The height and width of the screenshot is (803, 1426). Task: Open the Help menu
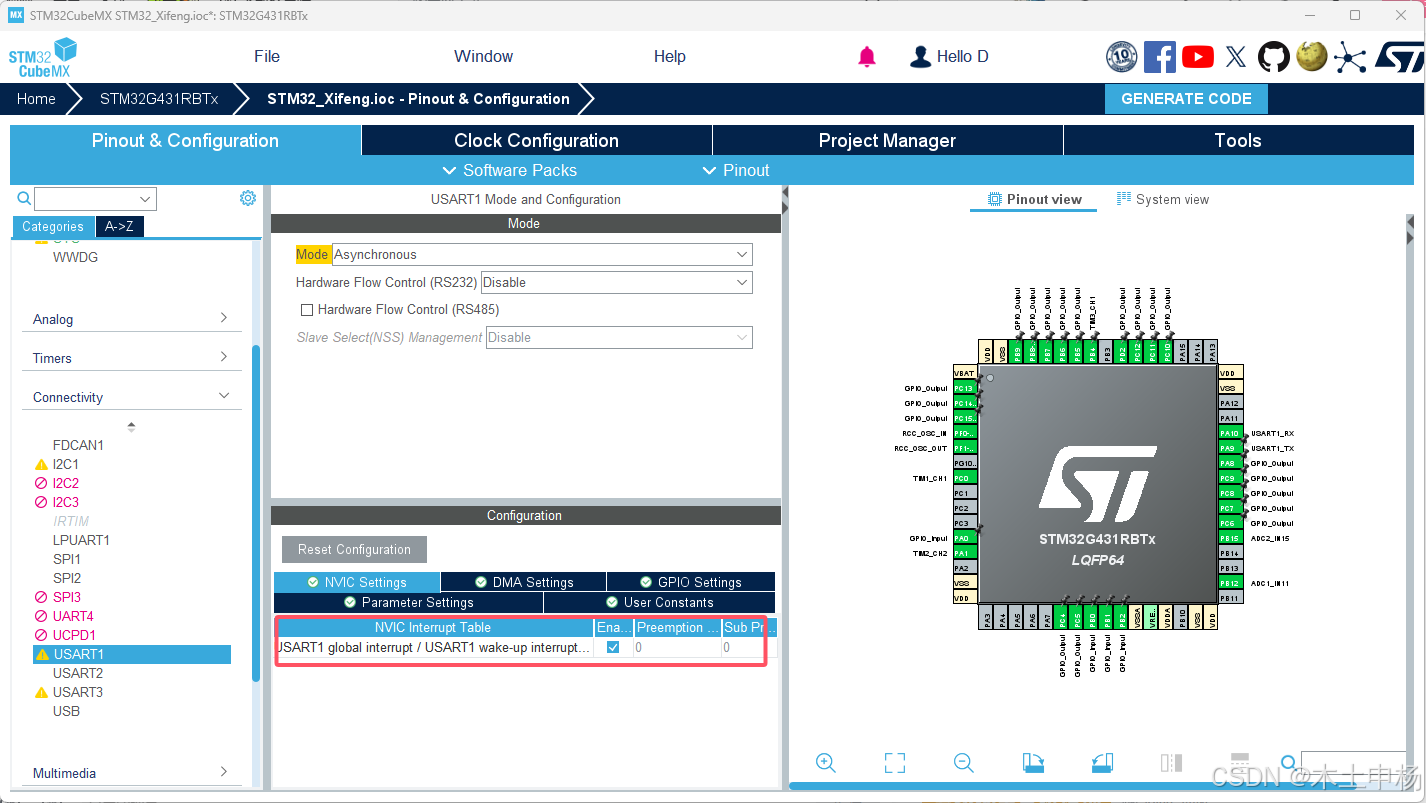click(670, 57)
